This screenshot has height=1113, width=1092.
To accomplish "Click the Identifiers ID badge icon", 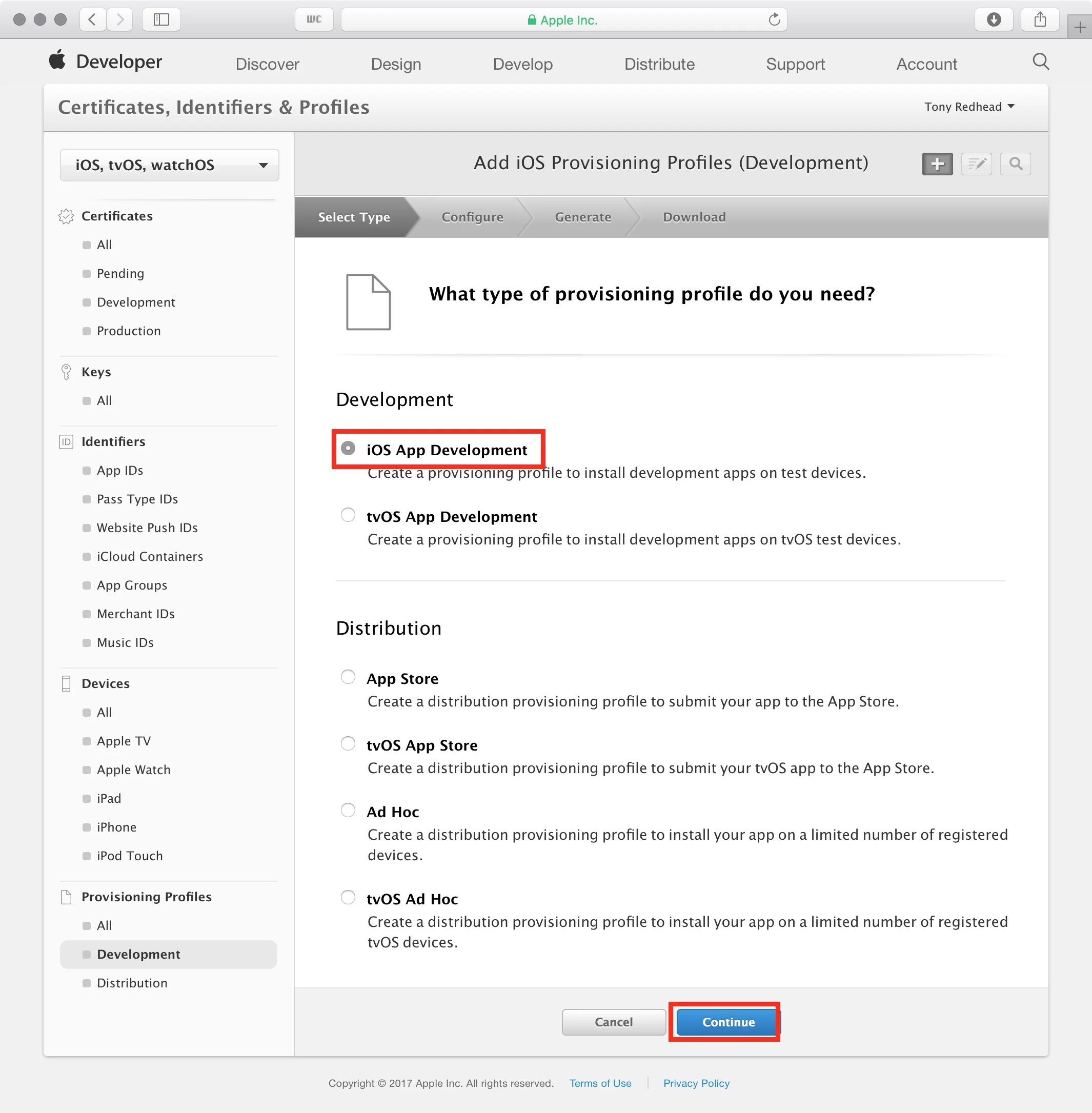I will 66,441.
